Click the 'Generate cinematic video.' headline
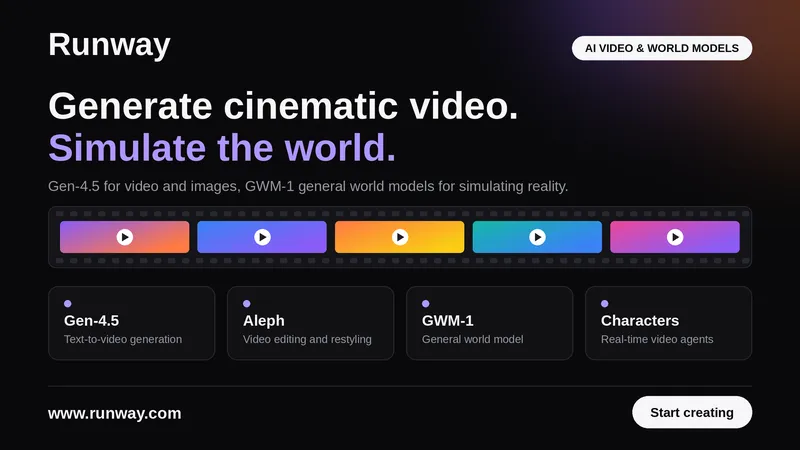 click(x=283, y=106)
